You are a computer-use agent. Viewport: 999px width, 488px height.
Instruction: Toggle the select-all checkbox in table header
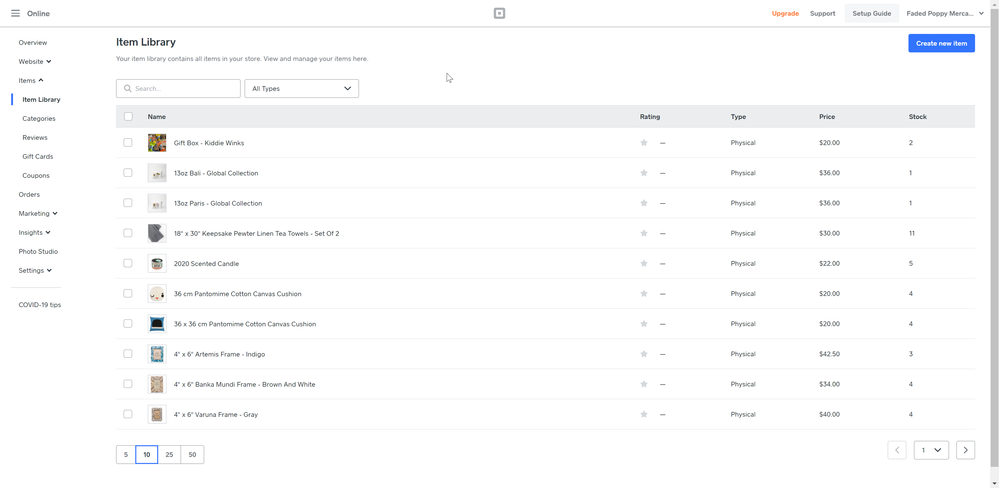pos(128,117)
